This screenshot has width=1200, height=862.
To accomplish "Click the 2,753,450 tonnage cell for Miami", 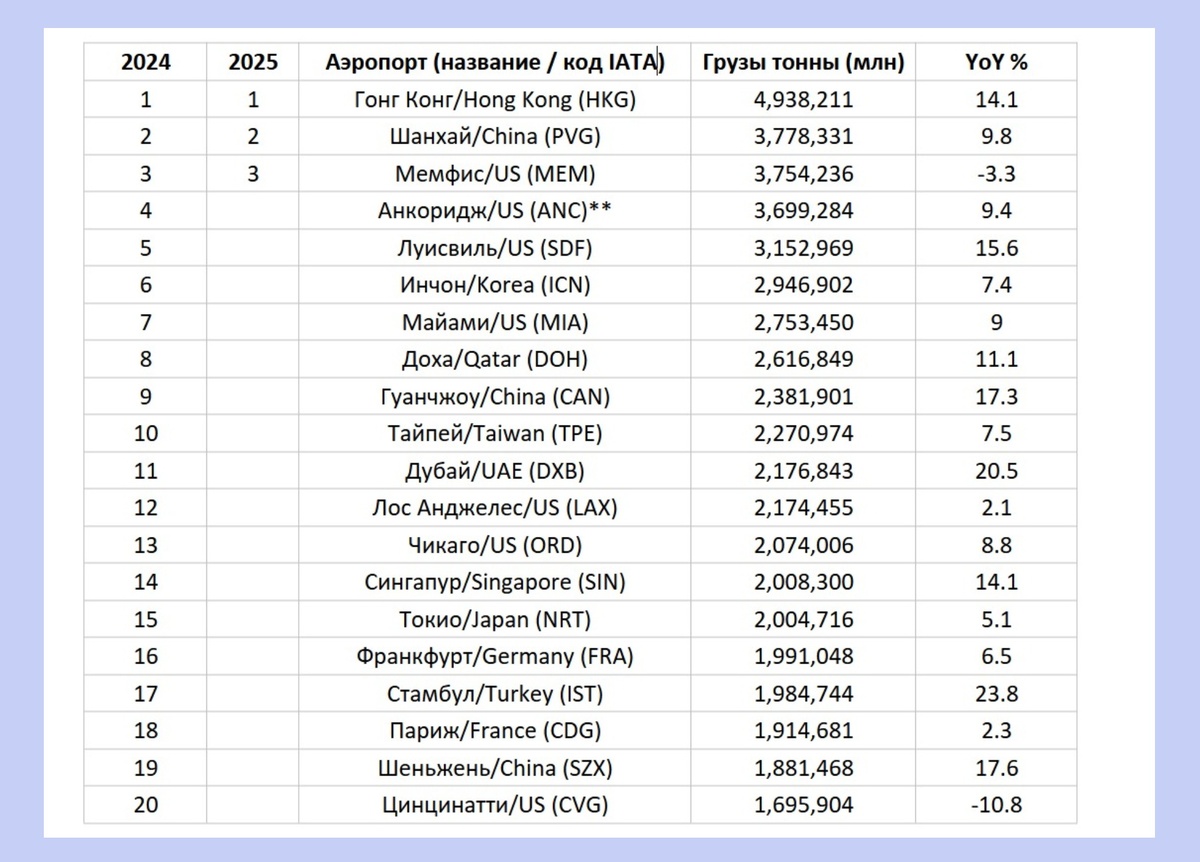I will (x=804, y=322).
